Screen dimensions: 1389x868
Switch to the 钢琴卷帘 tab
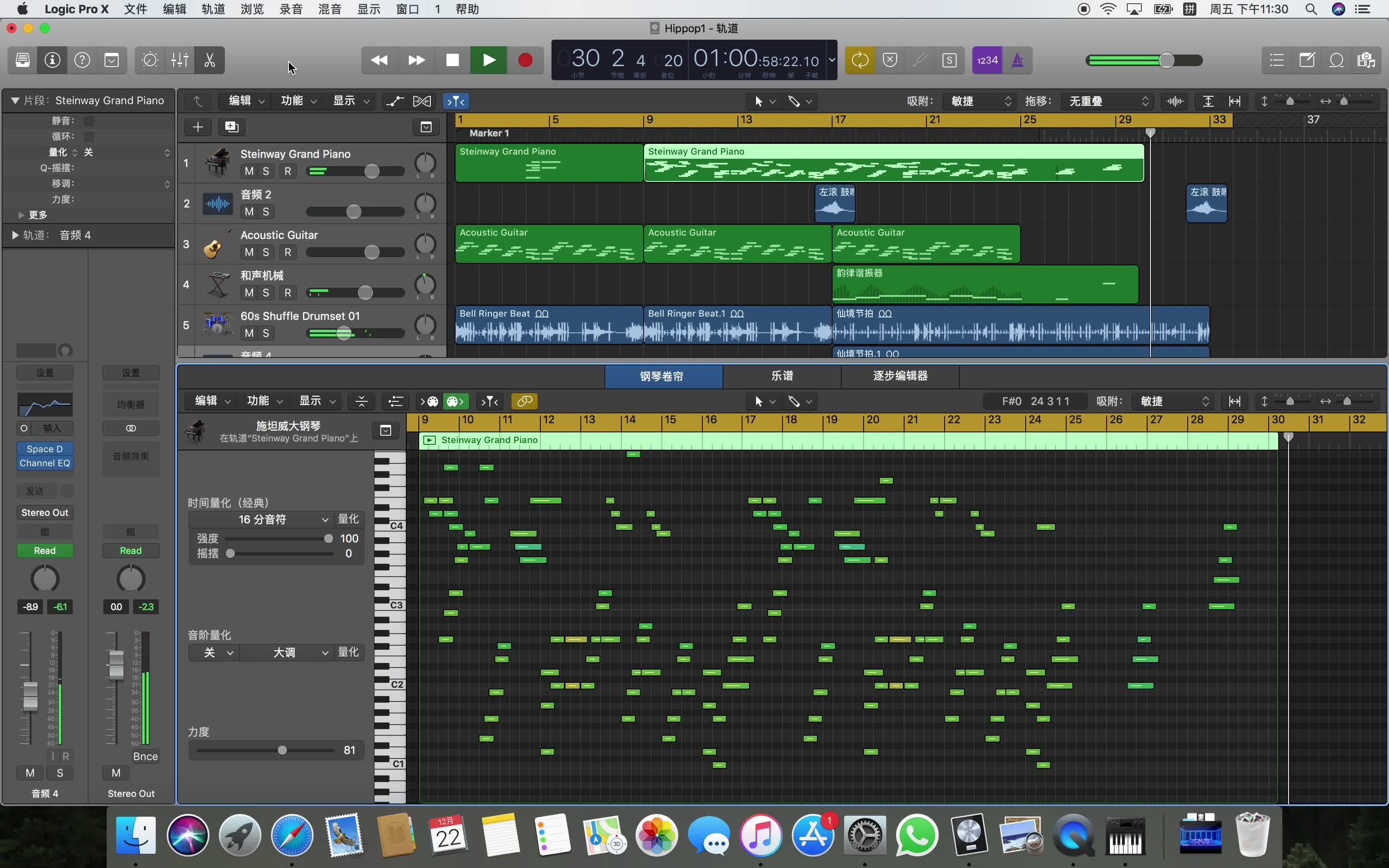[x=663, y=376]
